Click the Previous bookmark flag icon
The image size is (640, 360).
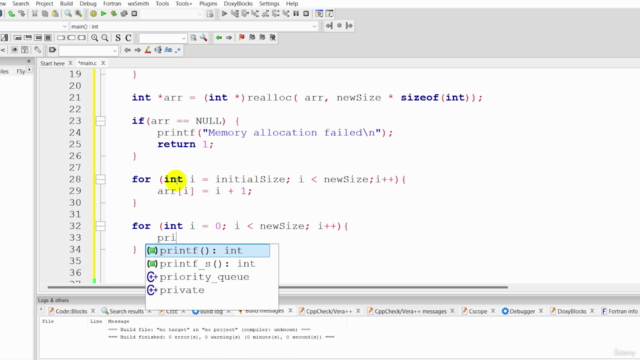coord(252,38)
